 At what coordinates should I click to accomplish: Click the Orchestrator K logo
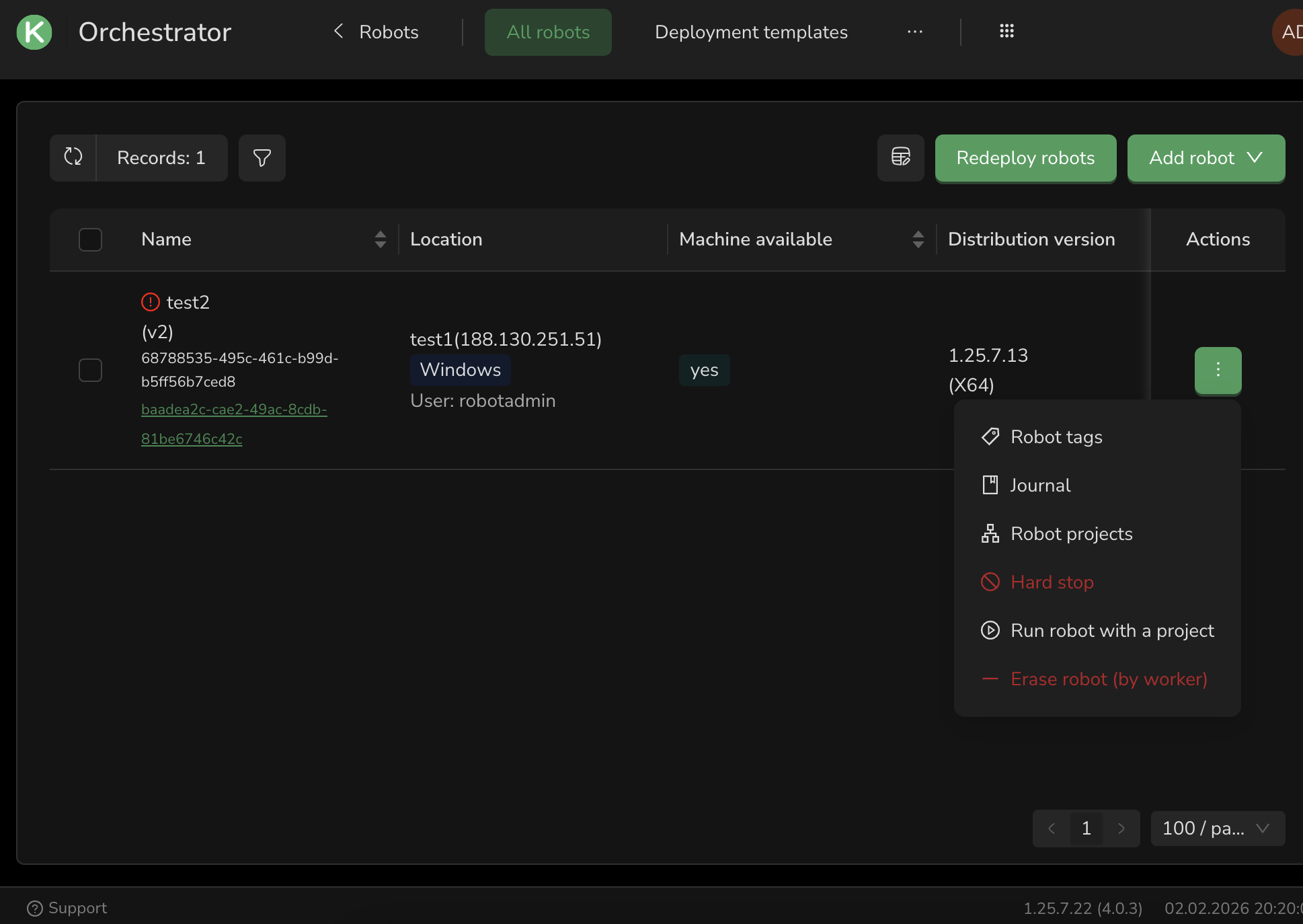(x=34, y=32)
